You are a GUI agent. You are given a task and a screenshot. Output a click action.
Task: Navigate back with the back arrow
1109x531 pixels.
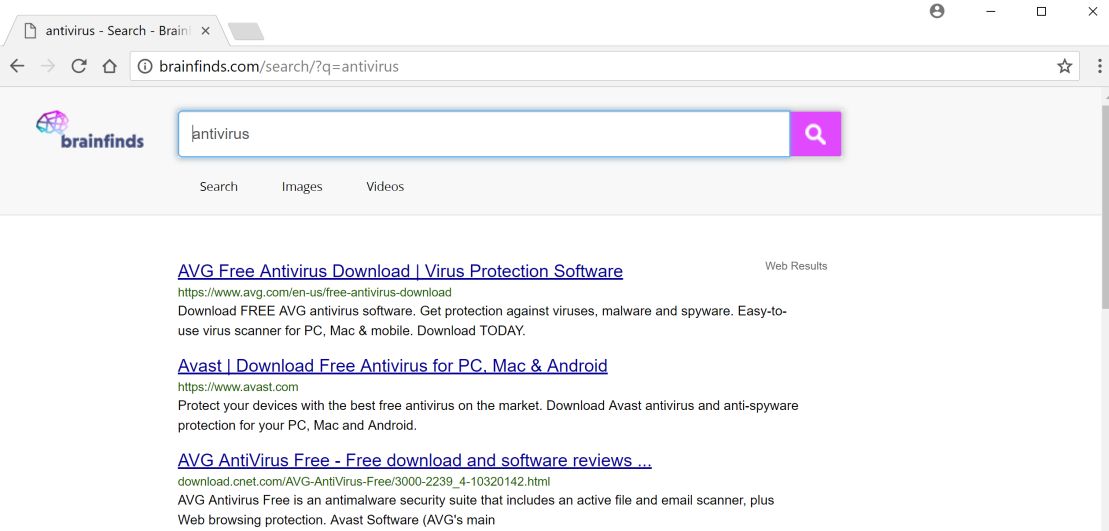(x=17, y=67)
